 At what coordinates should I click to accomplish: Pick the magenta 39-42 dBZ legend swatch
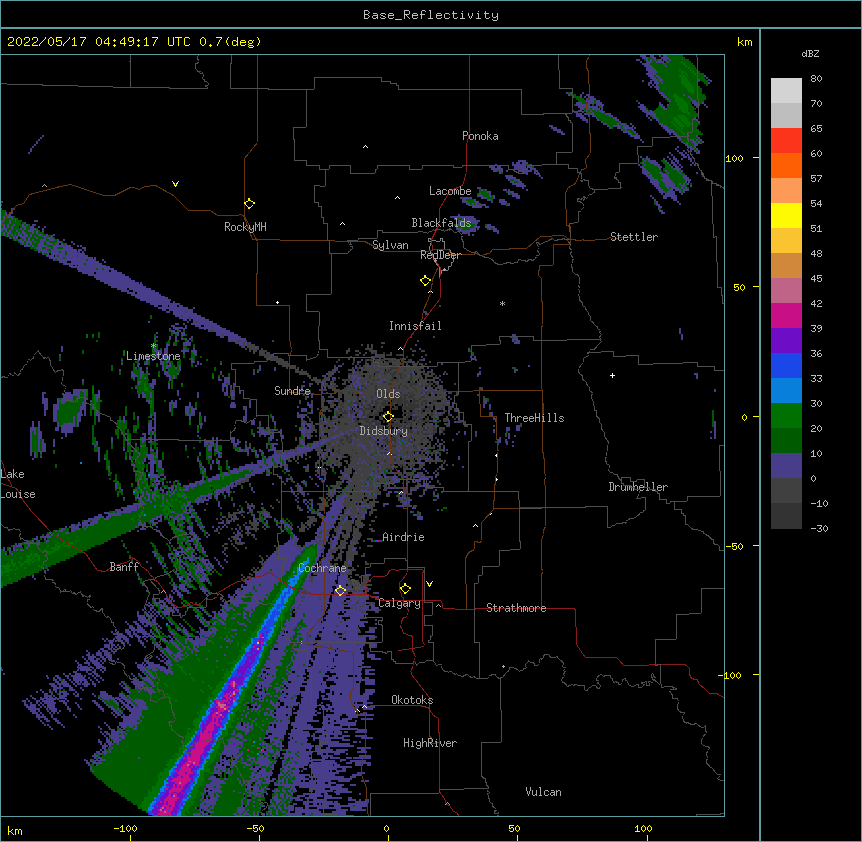786,315
